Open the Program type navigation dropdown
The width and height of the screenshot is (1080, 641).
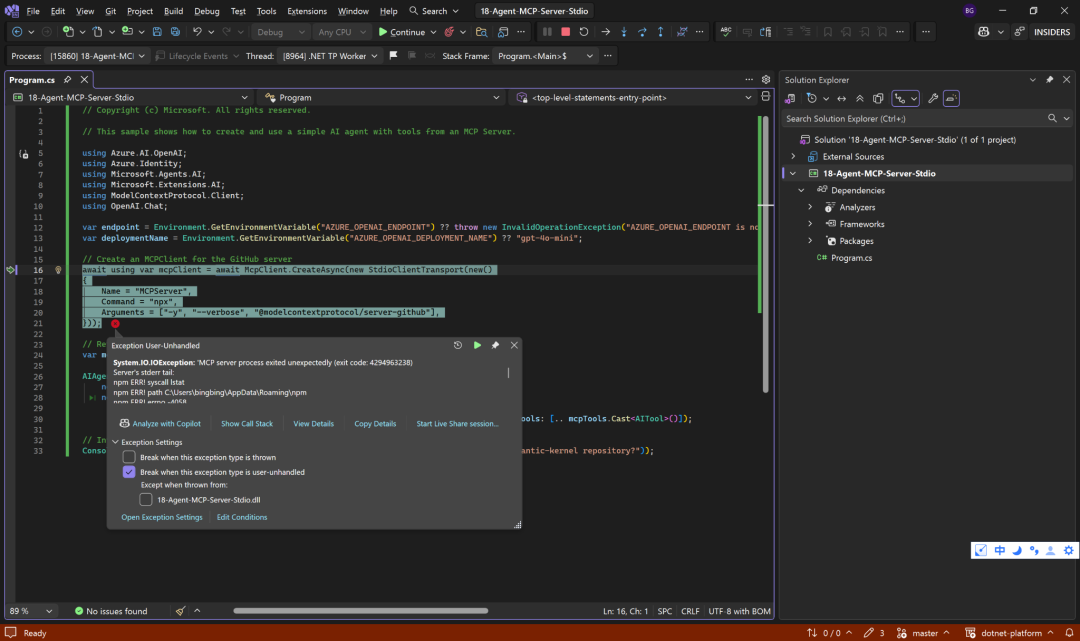pos(383,98)
